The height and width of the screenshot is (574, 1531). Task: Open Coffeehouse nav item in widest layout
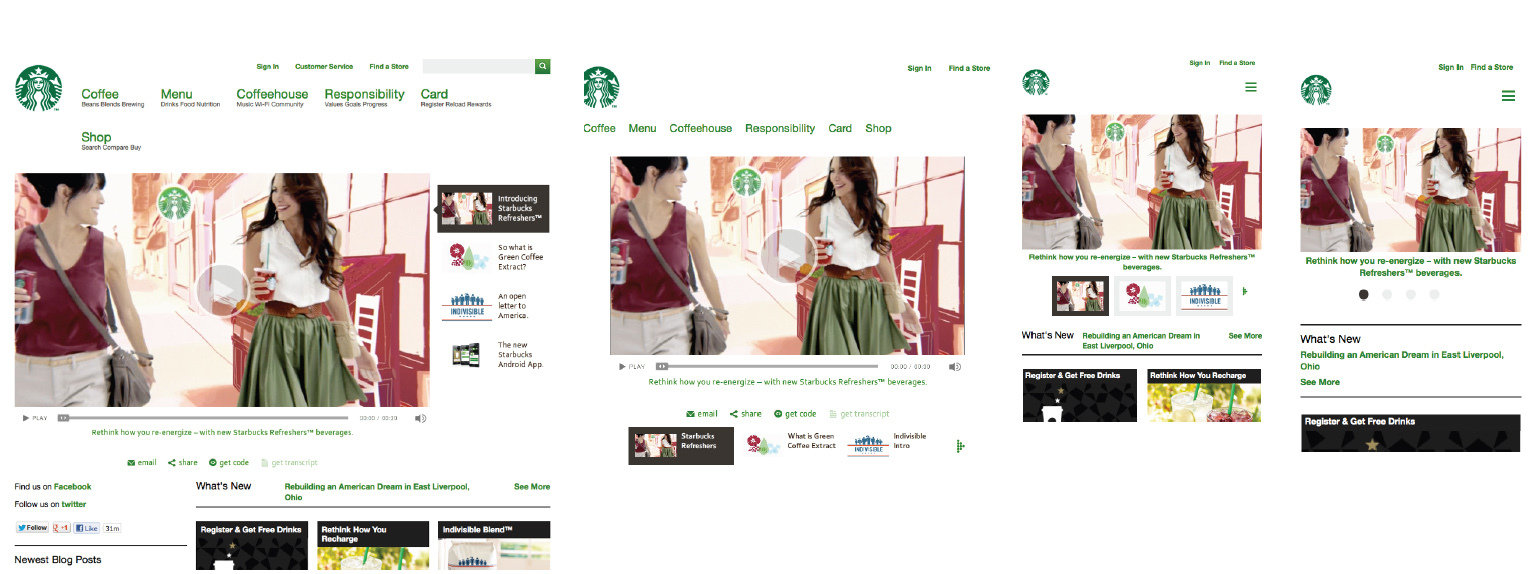tap(272, 94)
